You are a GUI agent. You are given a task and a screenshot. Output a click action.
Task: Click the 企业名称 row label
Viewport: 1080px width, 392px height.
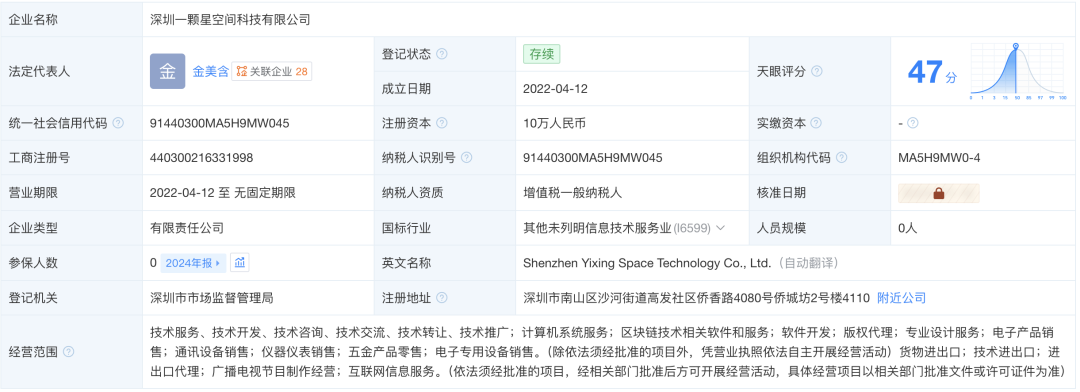33,19
